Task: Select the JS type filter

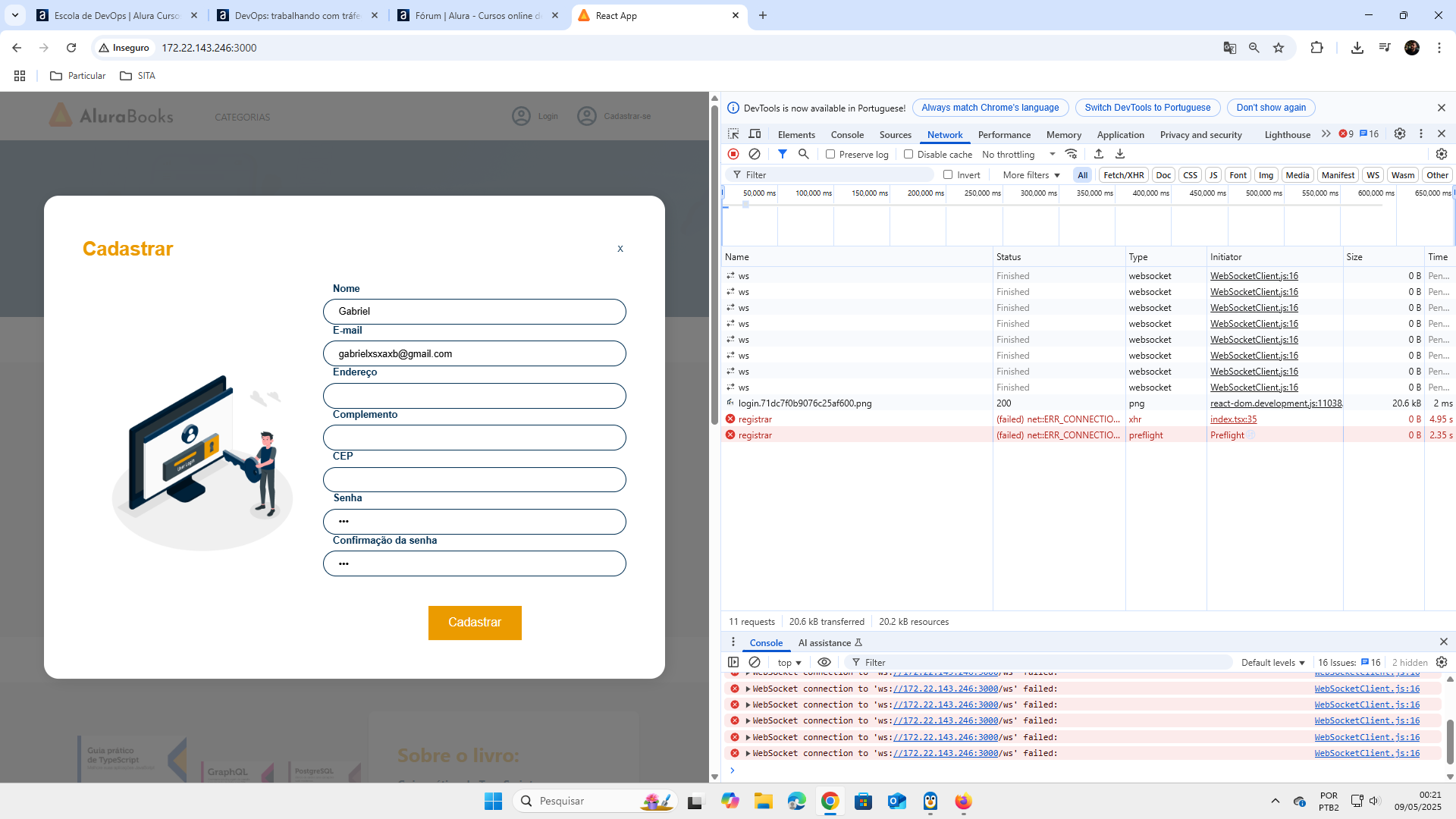Action: [1213, 175]
